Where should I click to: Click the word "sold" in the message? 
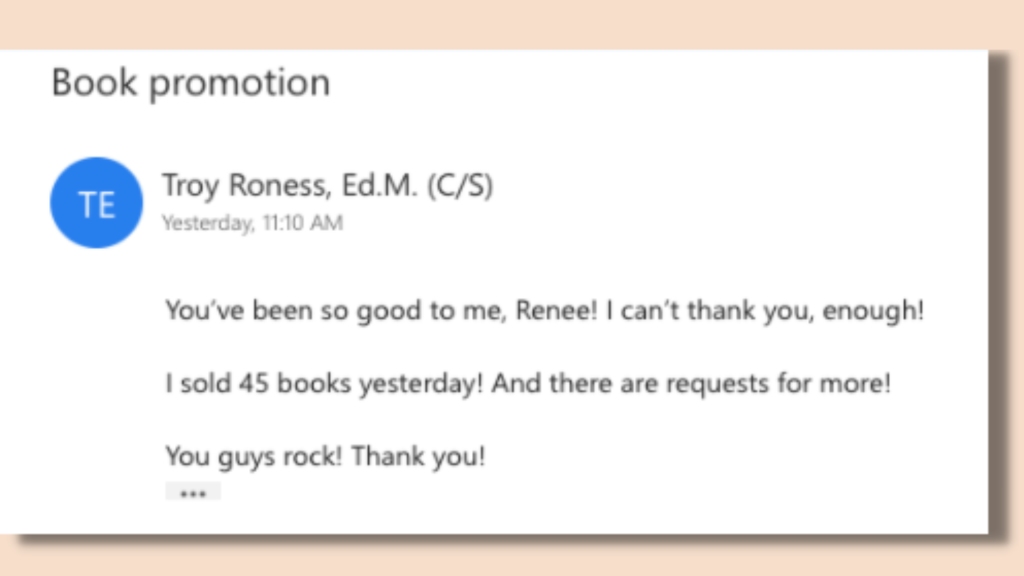pyautogui.click(x=205, y=384)
